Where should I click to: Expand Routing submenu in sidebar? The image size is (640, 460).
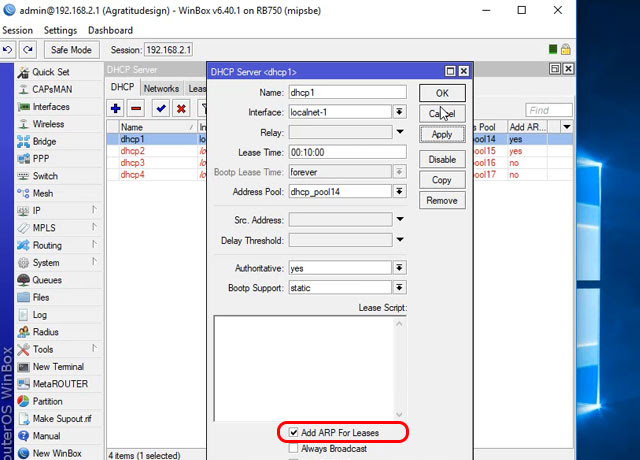click(94, 244)
